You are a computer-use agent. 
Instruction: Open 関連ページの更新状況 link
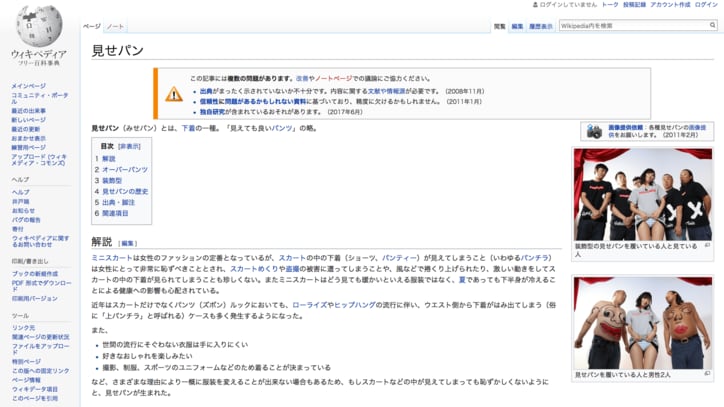point(41,337)
